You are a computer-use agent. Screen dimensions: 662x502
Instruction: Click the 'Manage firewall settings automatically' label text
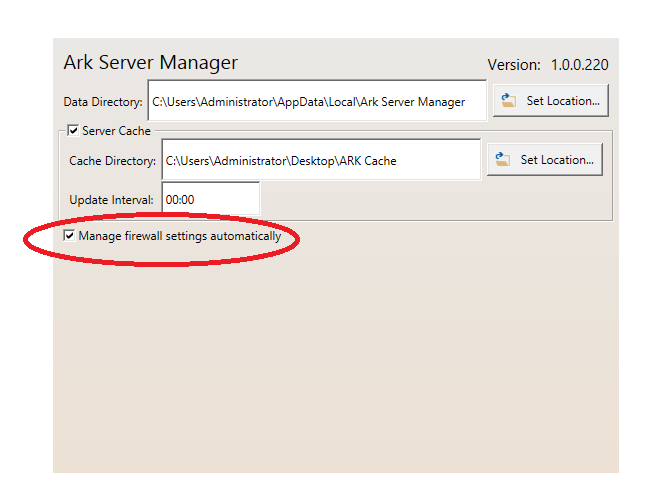tap(180, 236)
